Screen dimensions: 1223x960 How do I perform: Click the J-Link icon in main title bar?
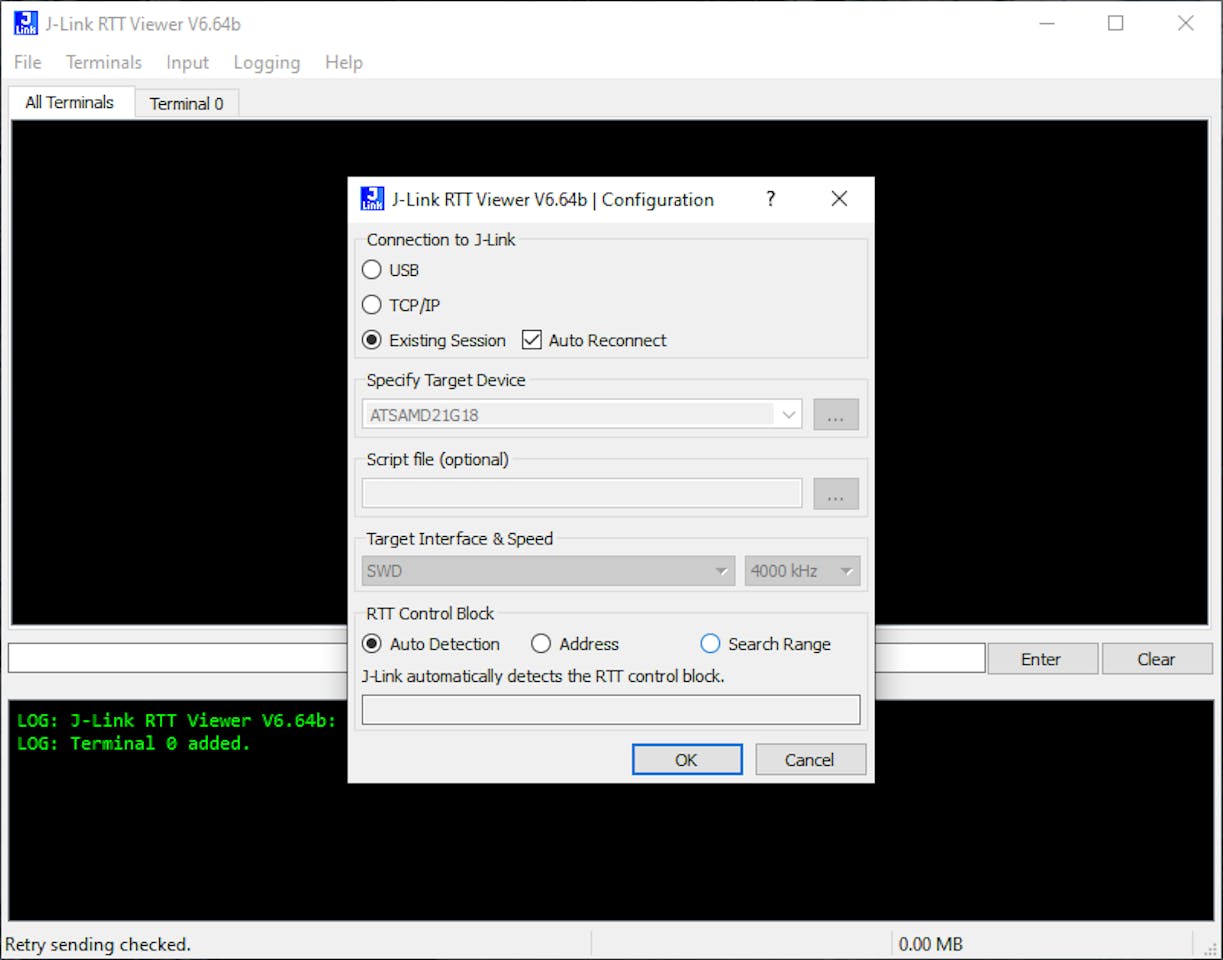[x=26, y=23]
